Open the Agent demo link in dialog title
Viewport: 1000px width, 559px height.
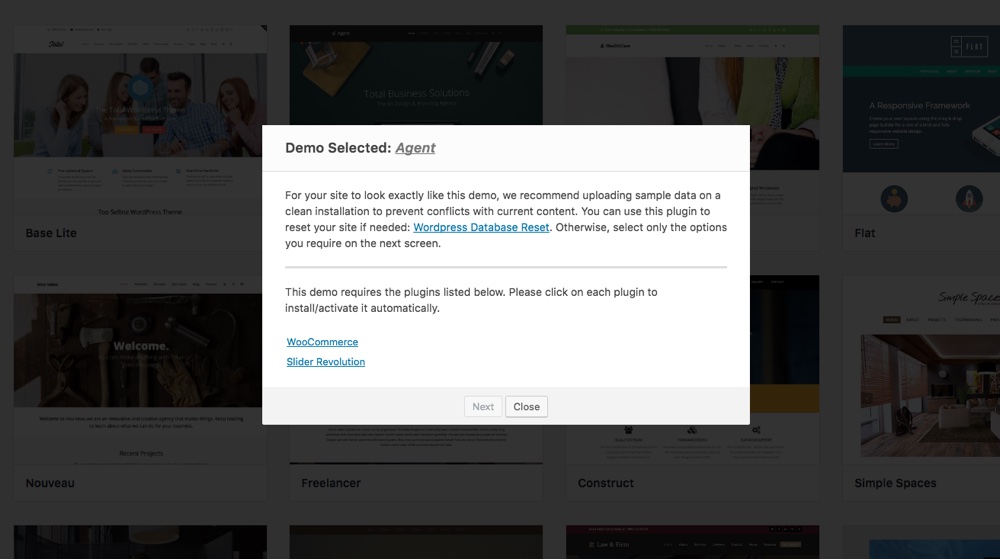[415, 148]
